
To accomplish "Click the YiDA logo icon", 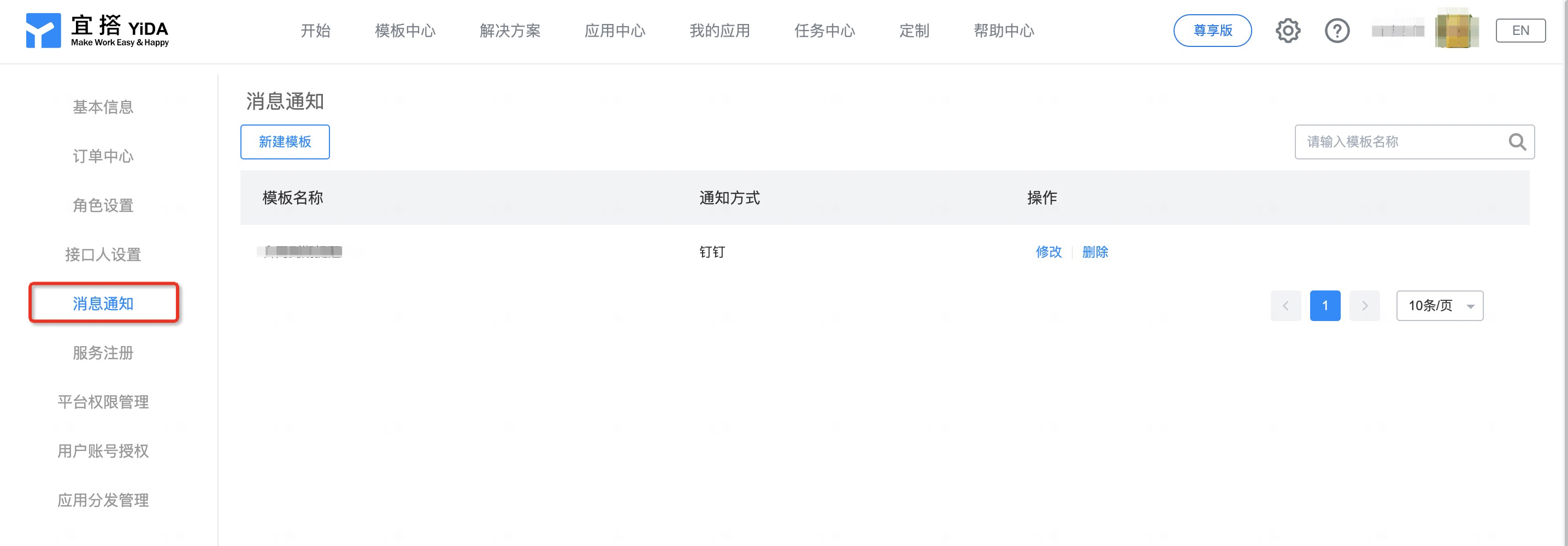I will click(43, 31).
